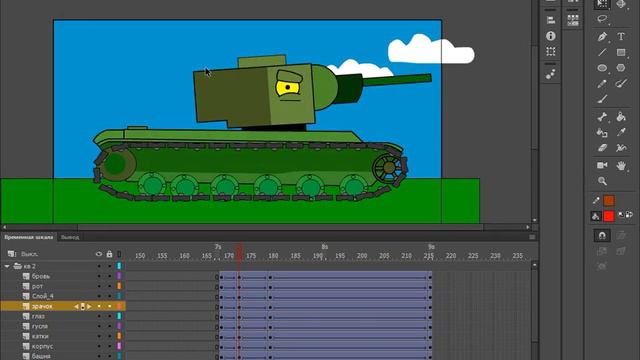Select the Oval tool
The width and height of the screenshot is (640, 360).
tap(602, 68)
